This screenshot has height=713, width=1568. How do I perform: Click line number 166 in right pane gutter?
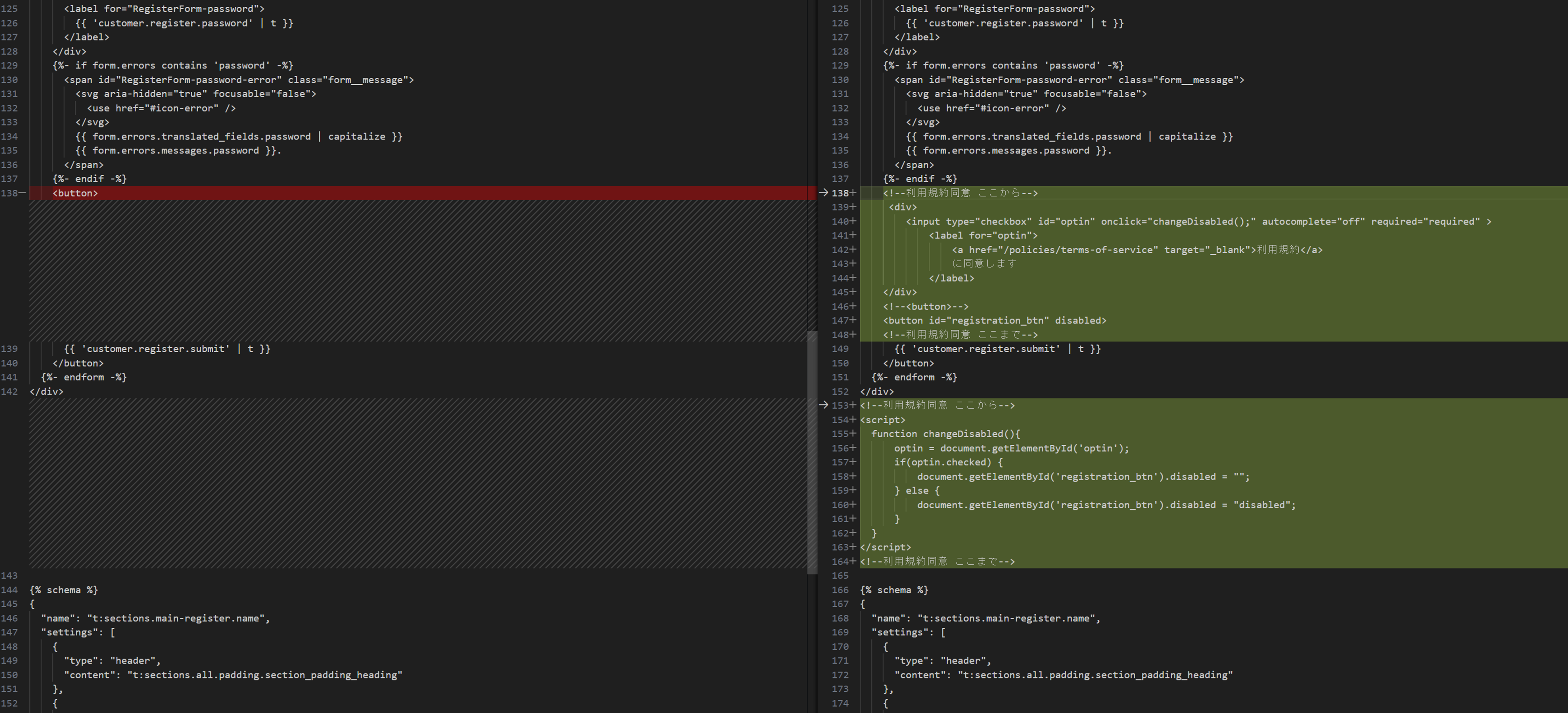[x=840, y=589]
